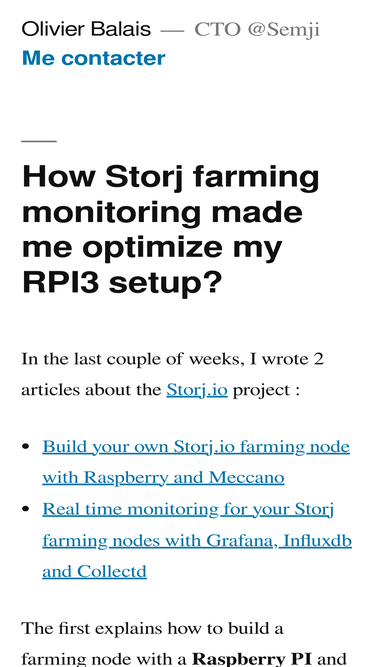Click the "CTO @Semji" tagline

point(257,29)
